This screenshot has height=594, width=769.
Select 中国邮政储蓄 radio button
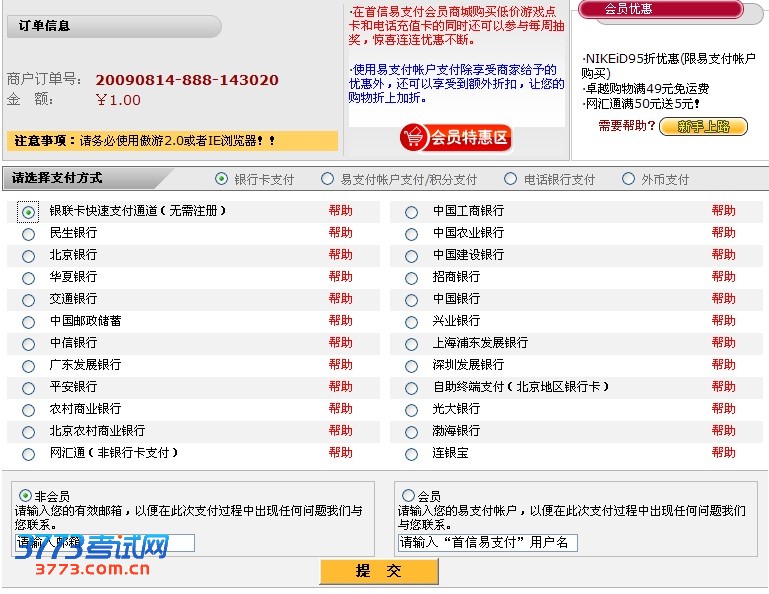point(28,322)
